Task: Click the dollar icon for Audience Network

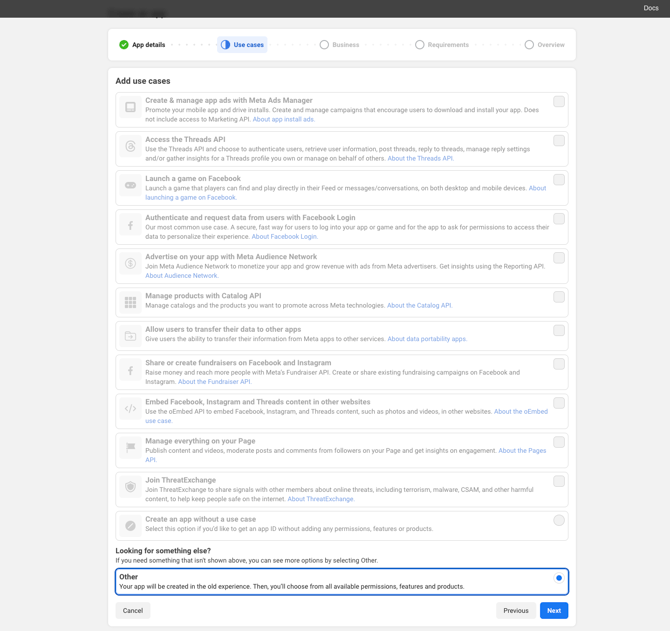Action: tap(130, 263)
